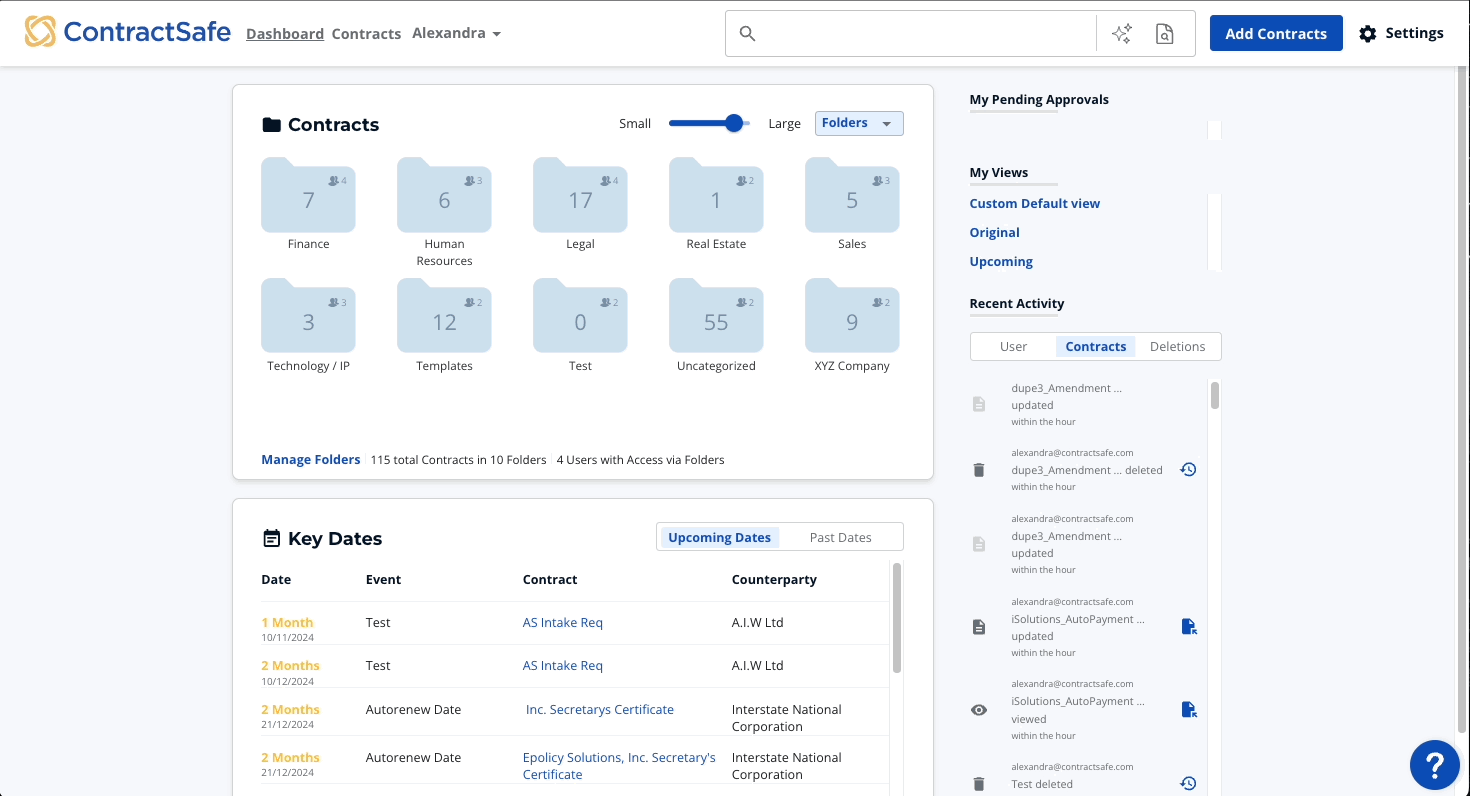Screen dimensions: 1470x796
Task: Click the blue help question mark button
Action: 1434,765
